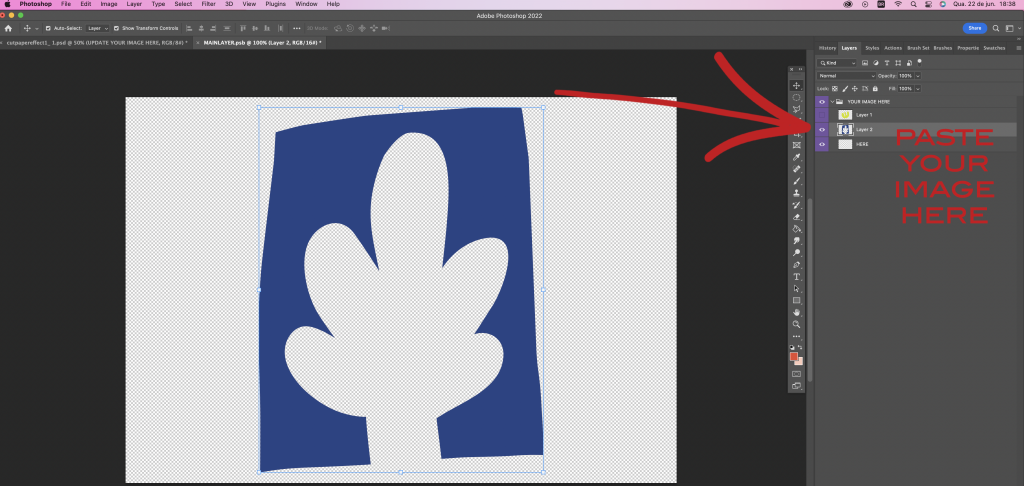The width and height of the screenshot is (1024, 486).
Task: Select the Eyedropper tool
Action: click(x=796, y=157)
